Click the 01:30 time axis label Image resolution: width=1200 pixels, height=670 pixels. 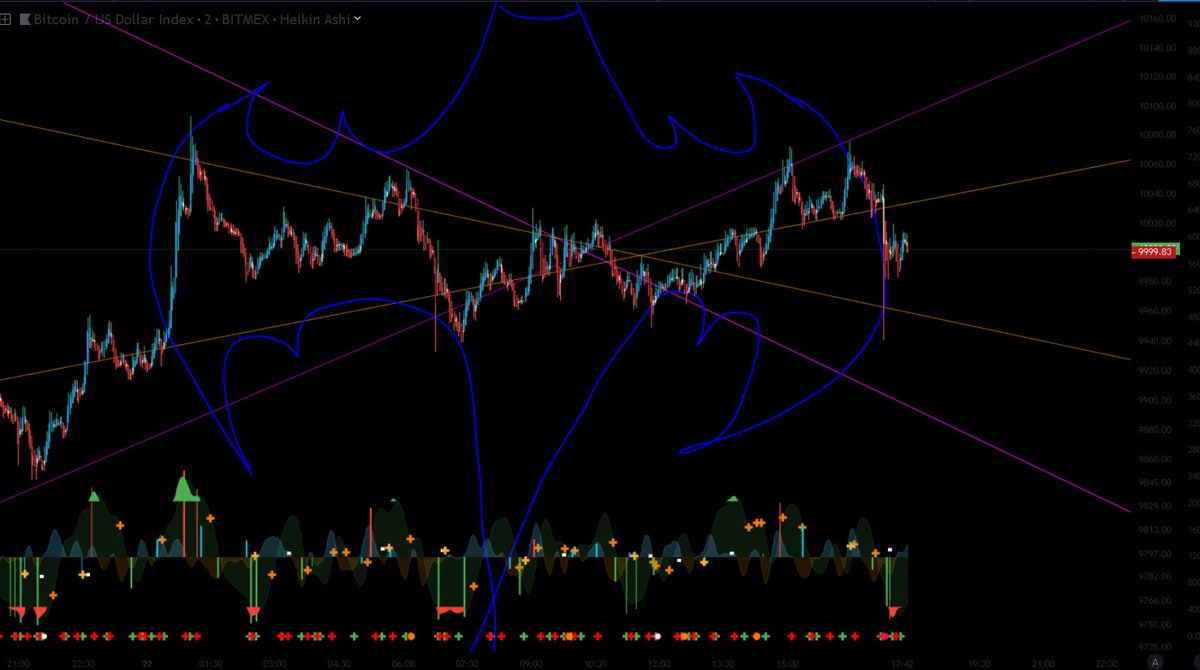(x=209, y=662)
